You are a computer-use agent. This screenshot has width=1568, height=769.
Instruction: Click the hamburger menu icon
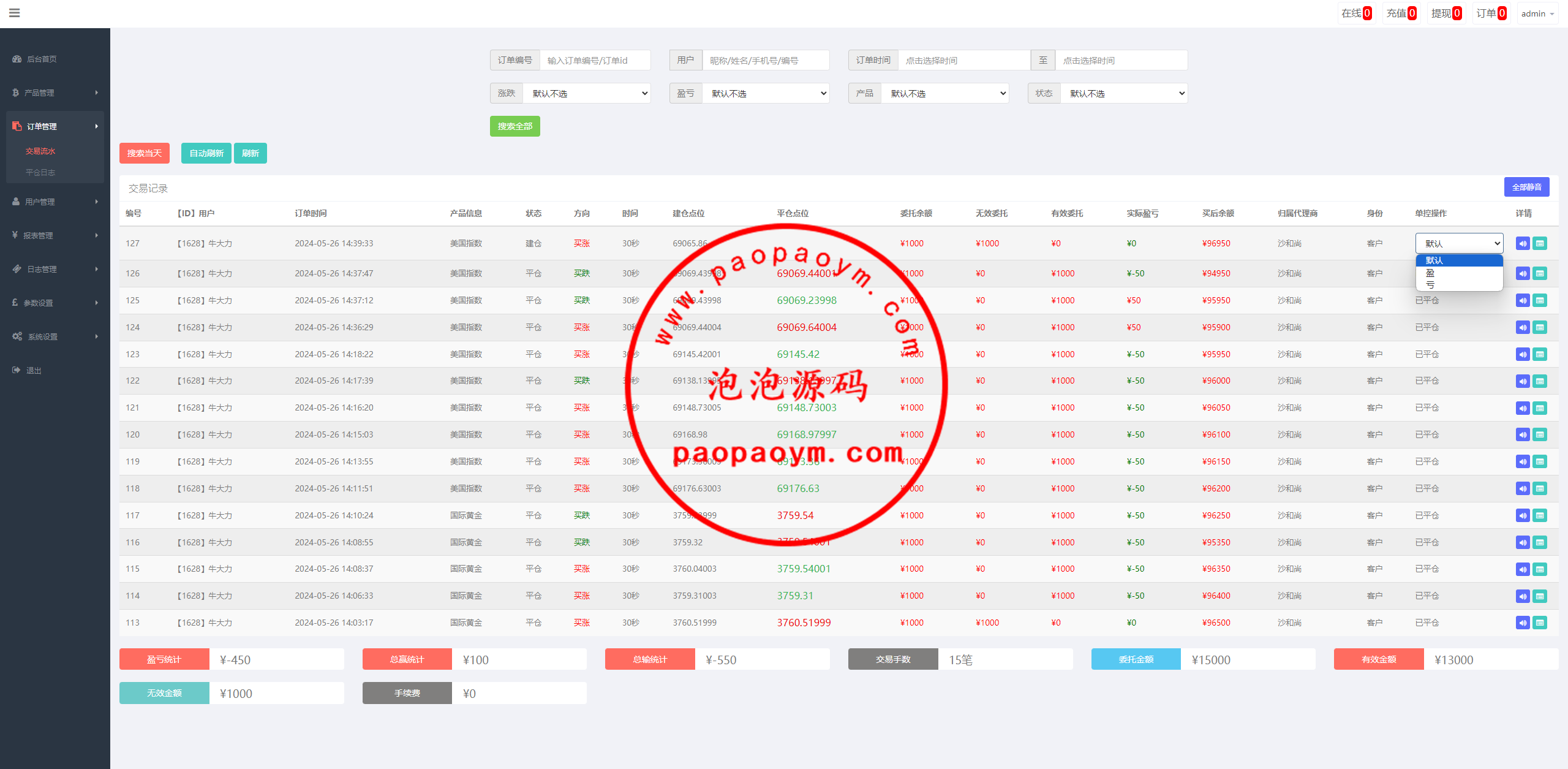point(15,13)
